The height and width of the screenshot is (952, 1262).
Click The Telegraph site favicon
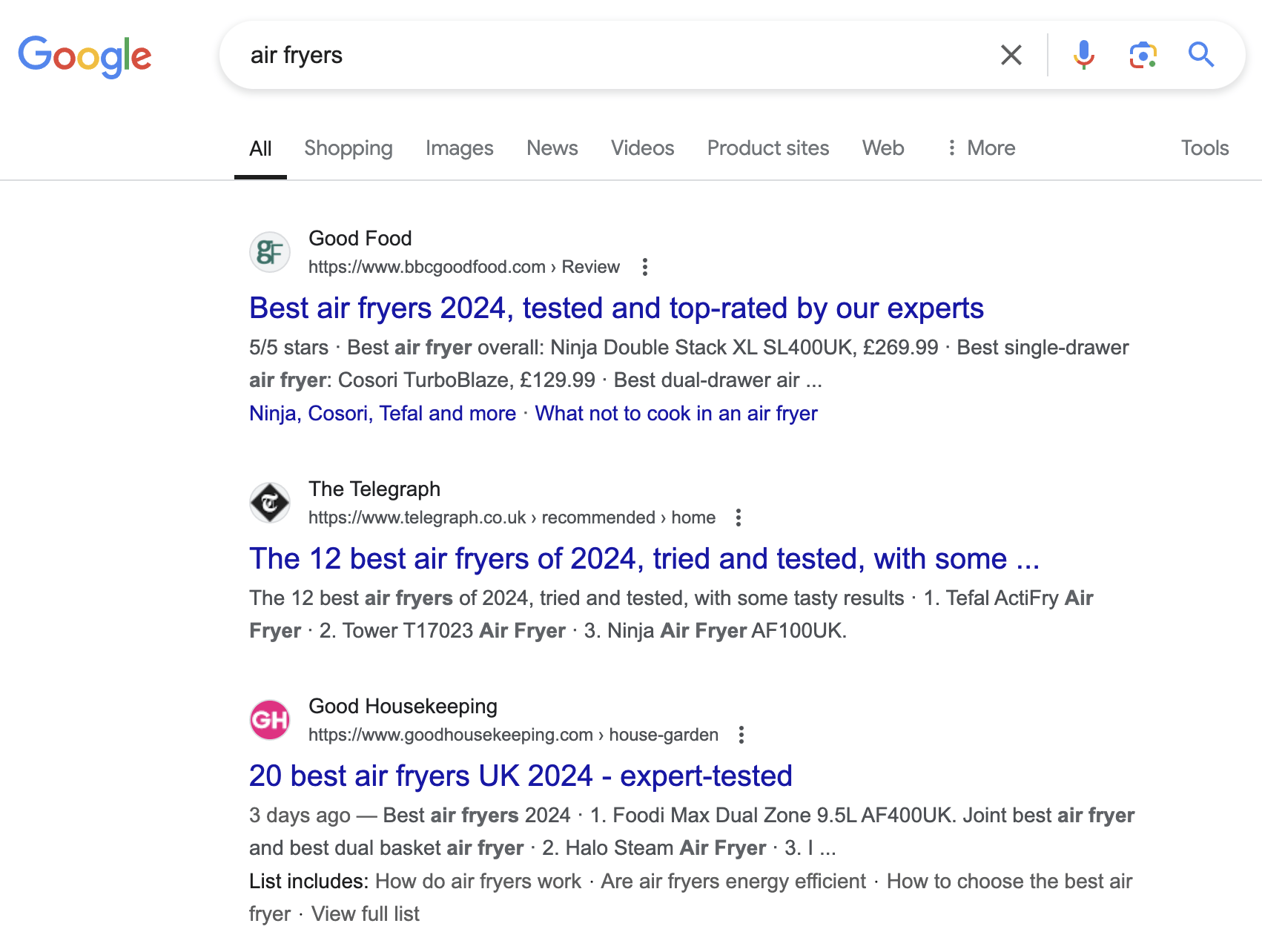click(x=270, y=502)
